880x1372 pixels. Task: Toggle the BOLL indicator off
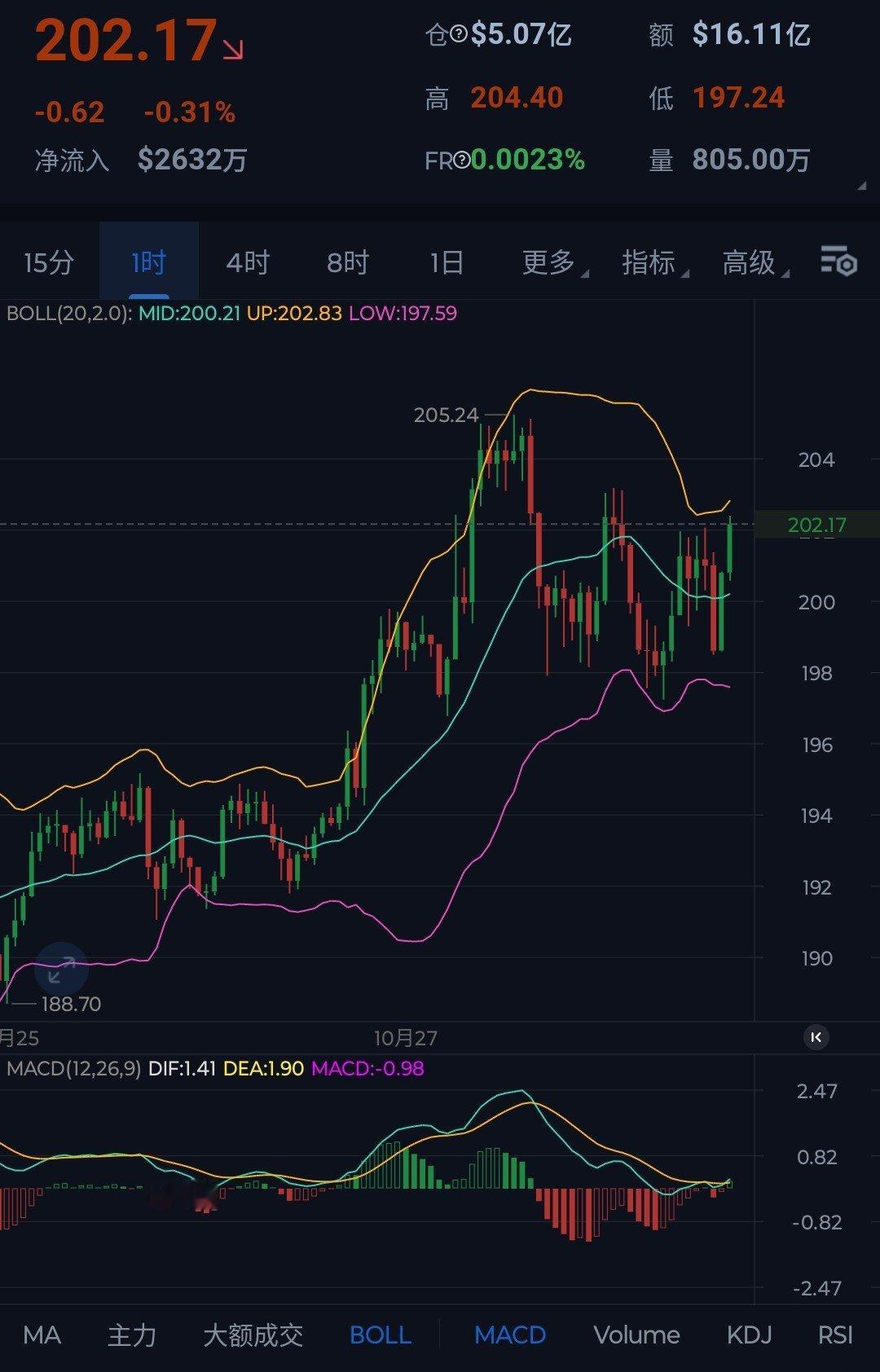tap(381, 1335)
